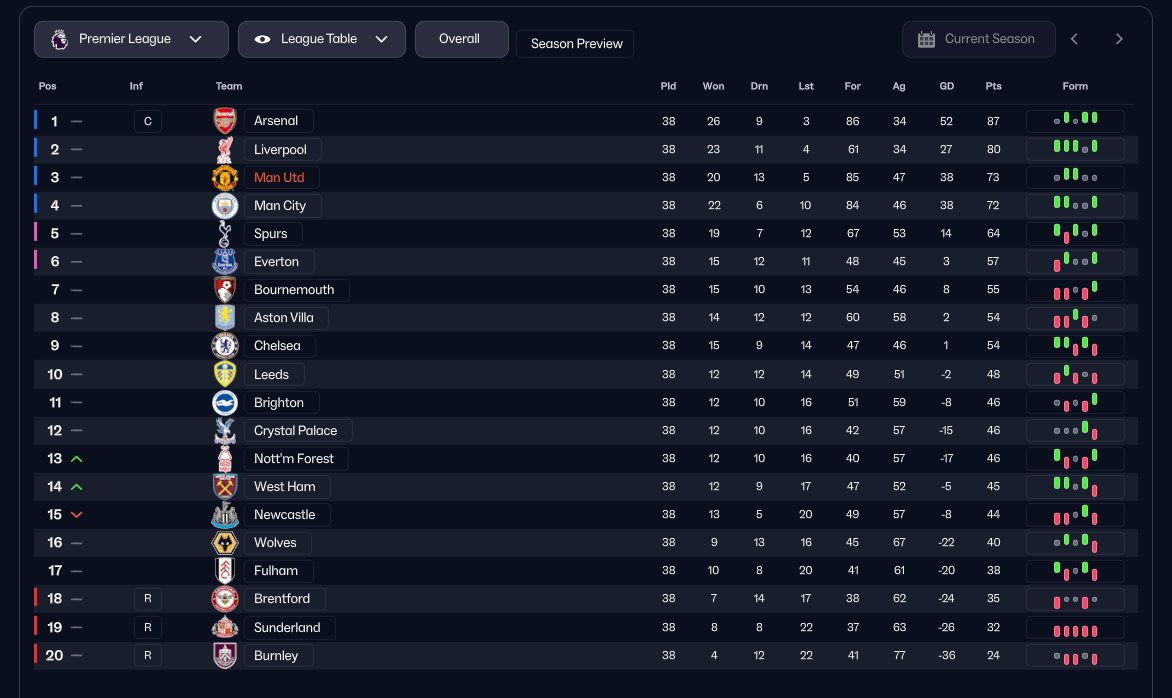
Task: Click Burnley's relegation R info badge
Action: point(147,656)
